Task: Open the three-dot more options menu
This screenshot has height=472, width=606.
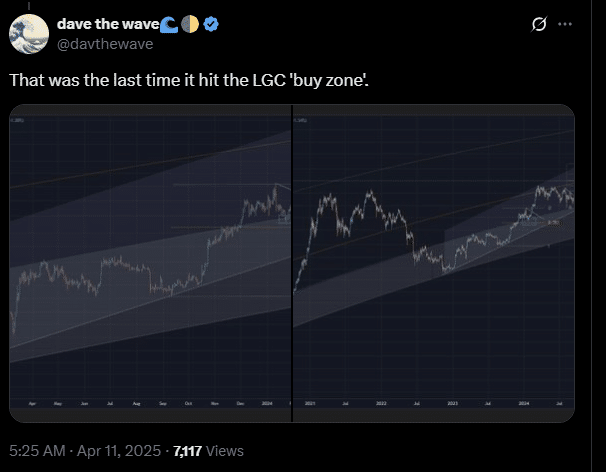Action: [565, 24]
